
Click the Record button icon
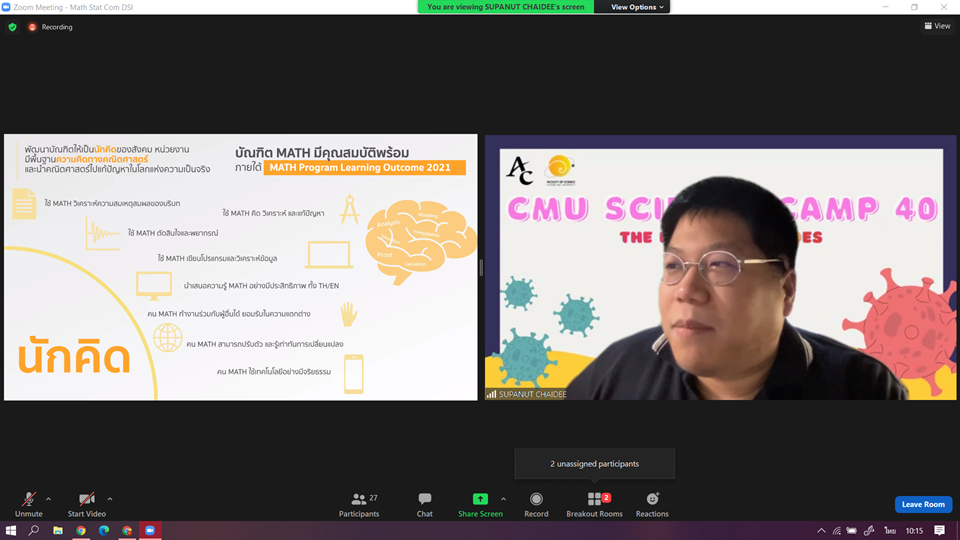coord(536,499)
